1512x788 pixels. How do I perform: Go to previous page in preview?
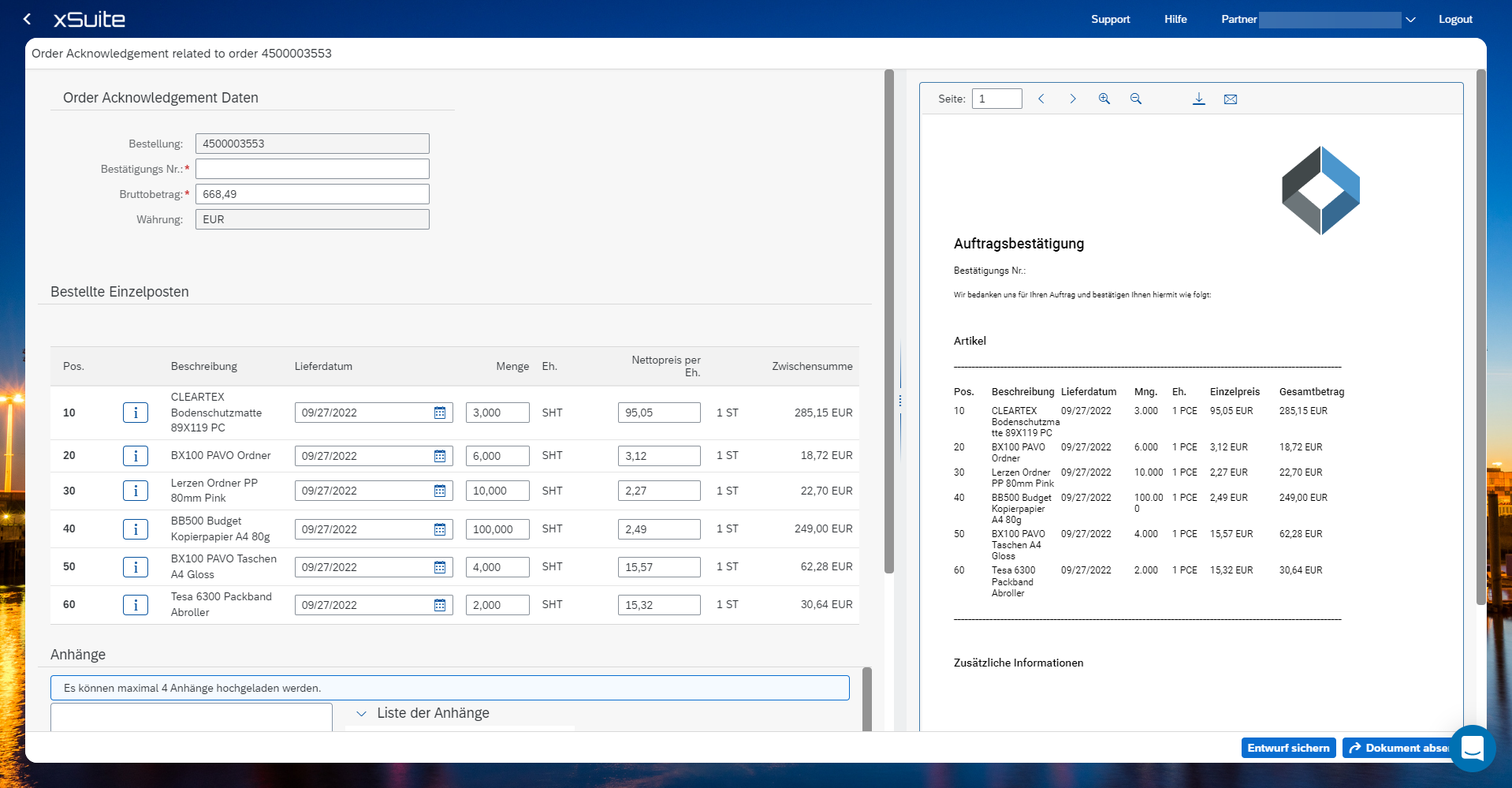1041,99
